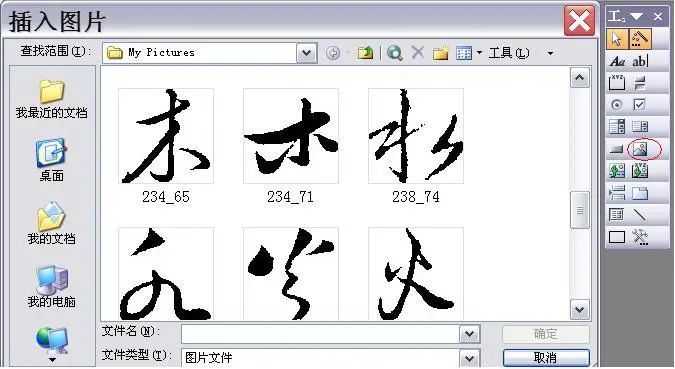Pick the Combo Box tool in toolbox
Image resolution: width=675 pixels, height=369 pixels.
pyautogui.click(x=617, y=127)
